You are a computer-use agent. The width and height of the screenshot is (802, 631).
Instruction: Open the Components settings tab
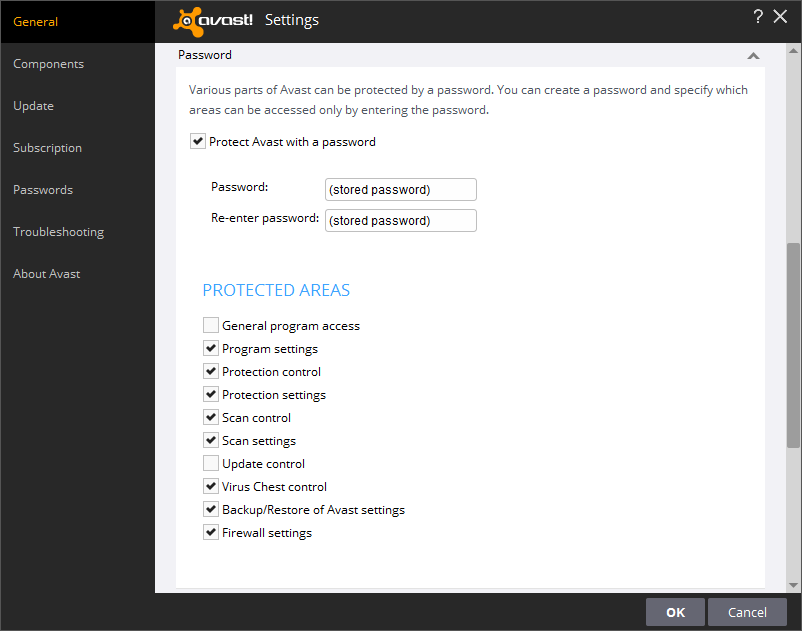(x=49, y=64)
